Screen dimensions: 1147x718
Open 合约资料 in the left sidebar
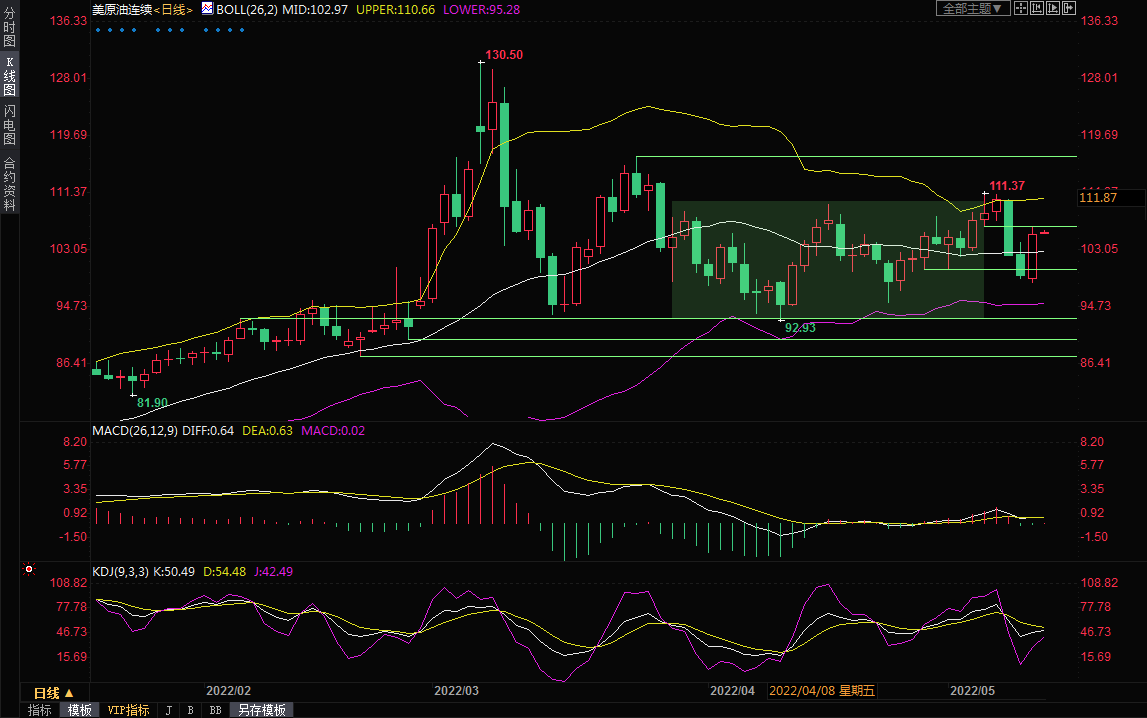click(x=9, y=183)
